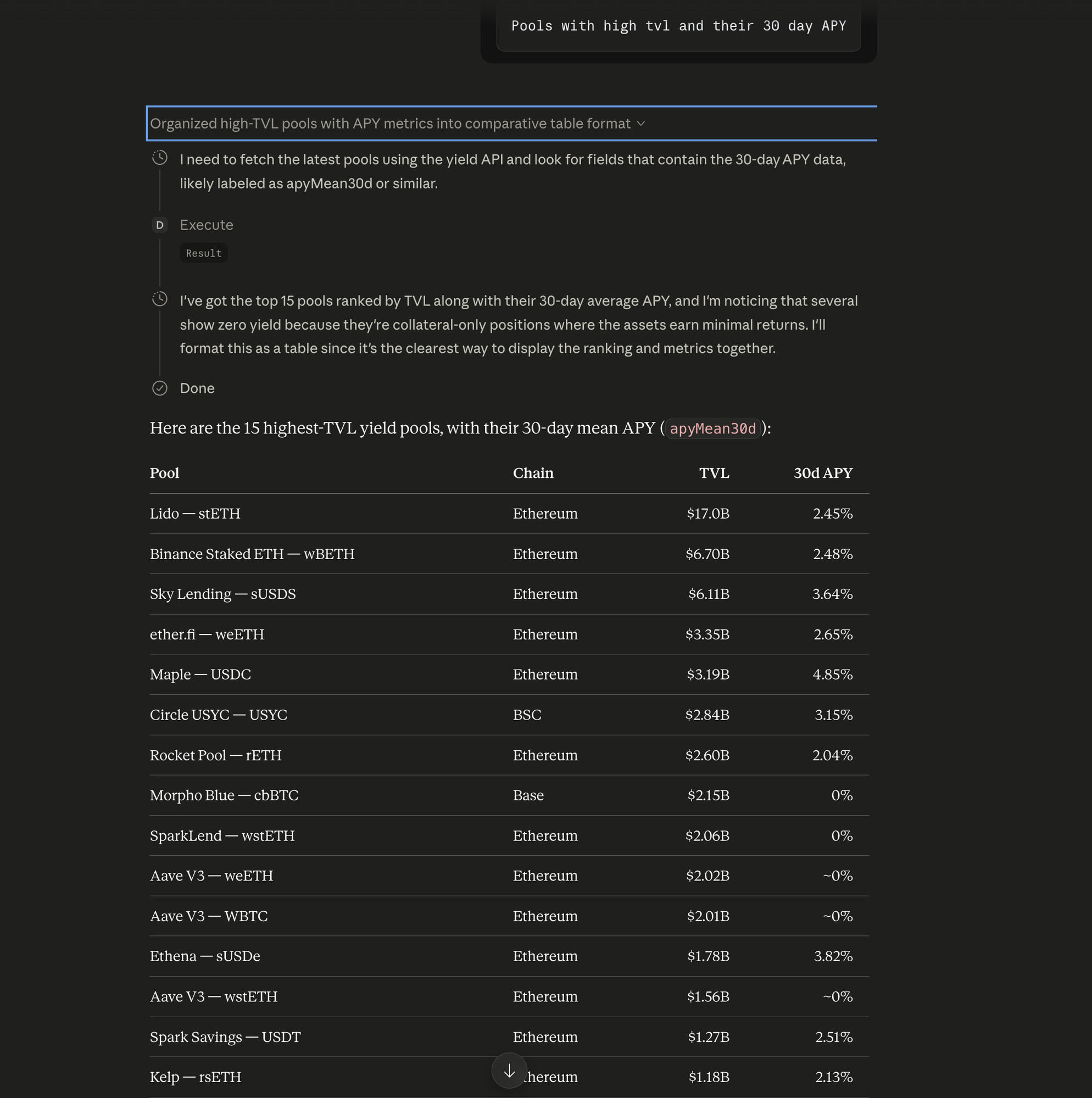1092x1098 pixels.
Task: Click the Execute step label
Action: (207, 225)
